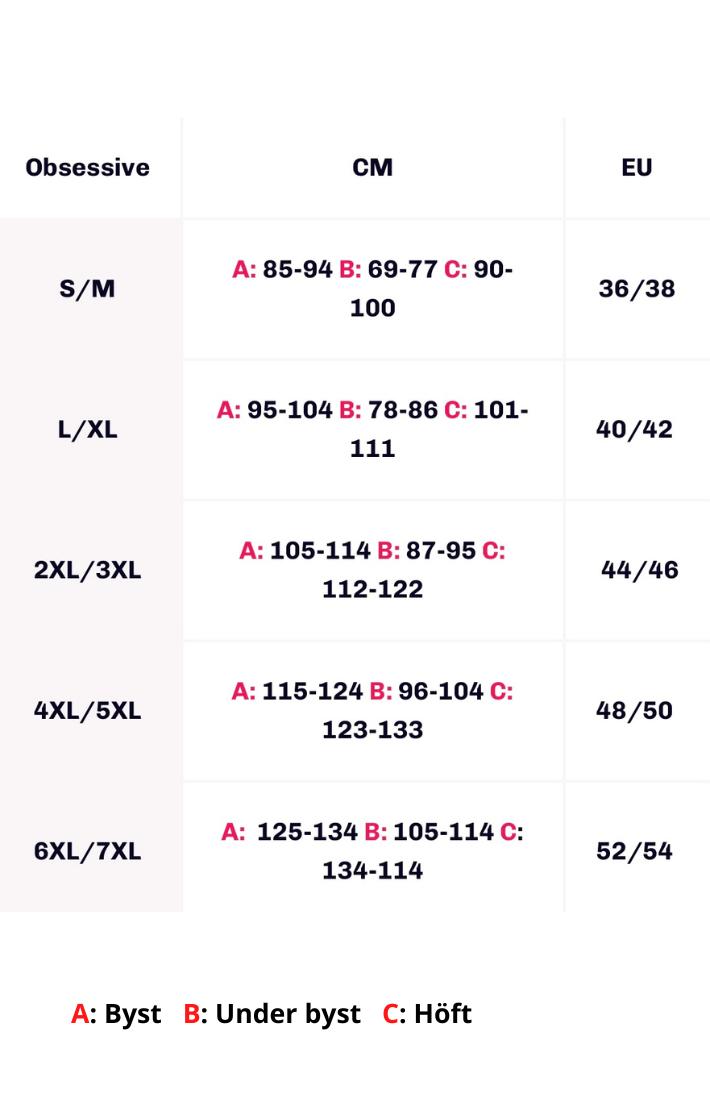Click the 44/46 EU size cell
This screenshot has width=710, height=1100.
tap(640, 570)
